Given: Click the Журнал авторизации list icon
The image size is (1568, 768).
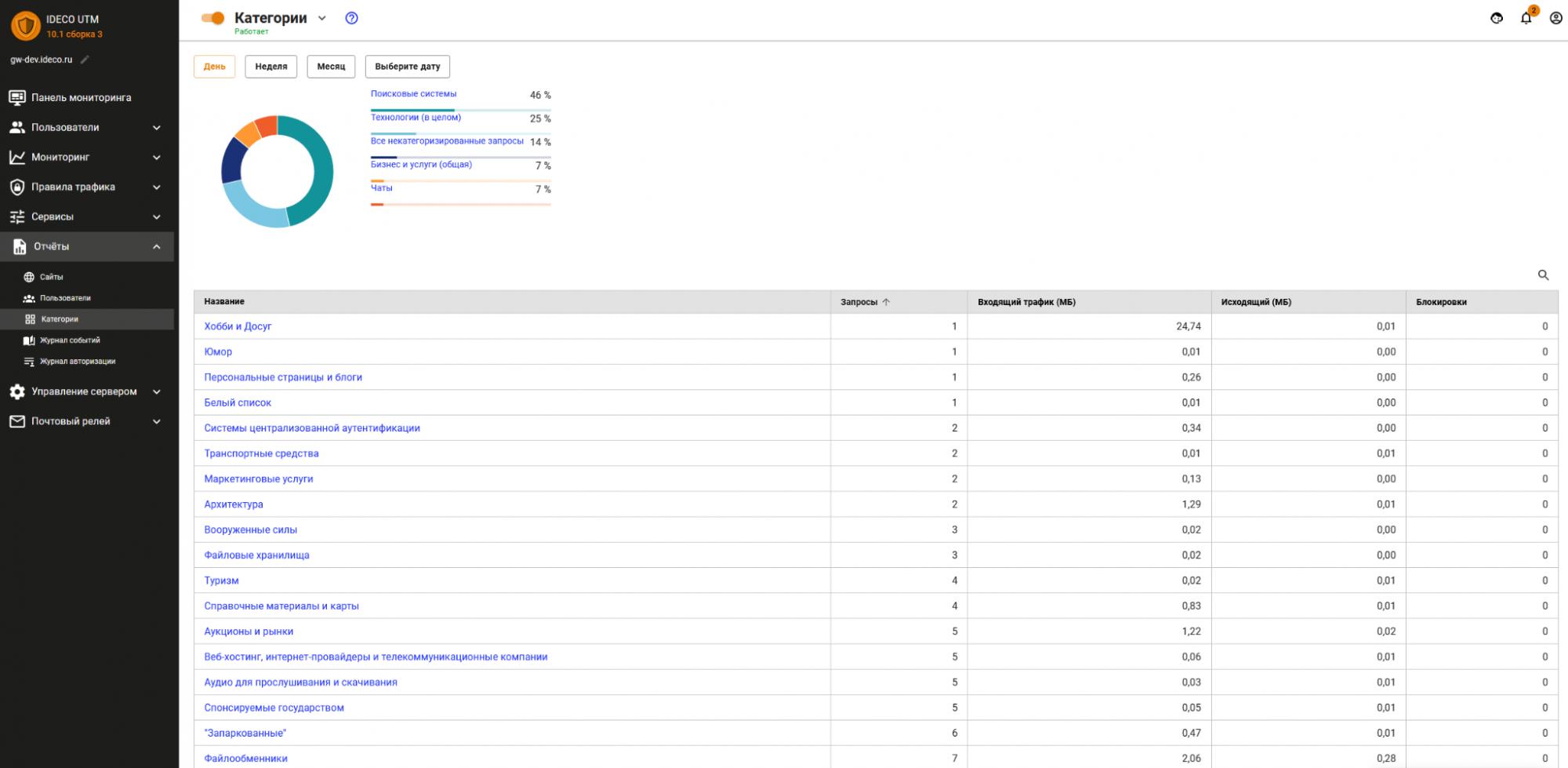Looking at the screenshot, I should 29,362.
